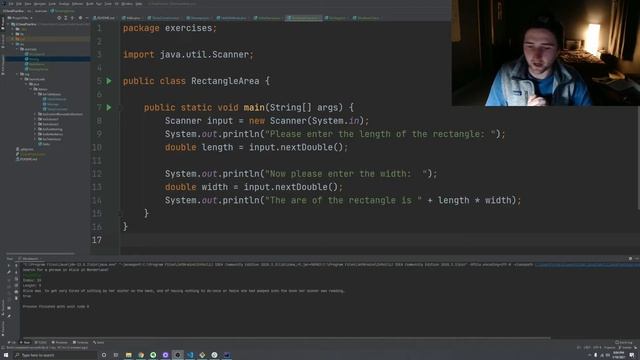Select the active RectangleArea editor tab
This screenshot has width=640, height=360.
click(x=303, y=18)
